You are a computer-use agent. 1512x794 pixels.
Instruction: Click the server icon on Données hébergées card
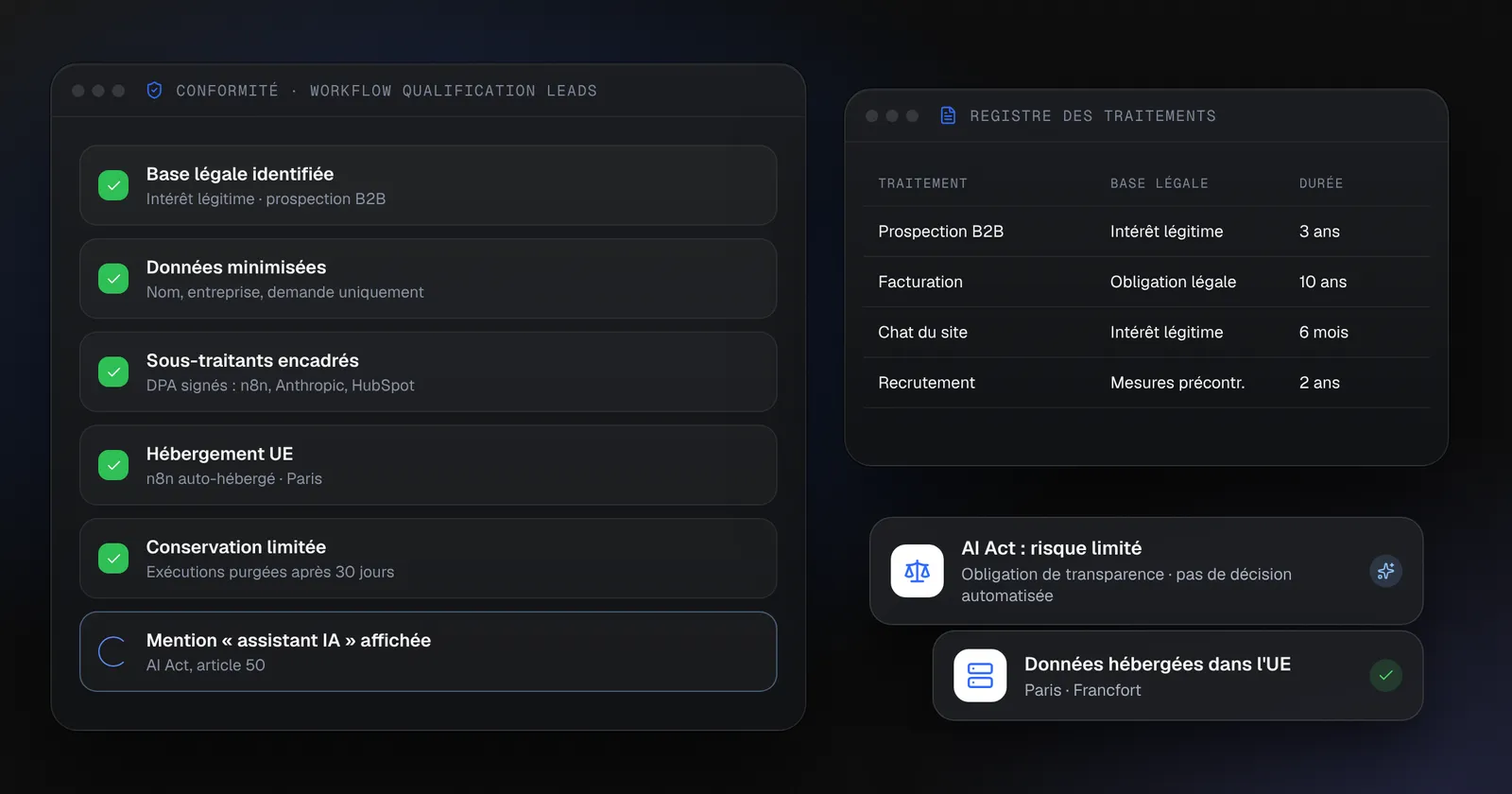click(x=980, y=676)
